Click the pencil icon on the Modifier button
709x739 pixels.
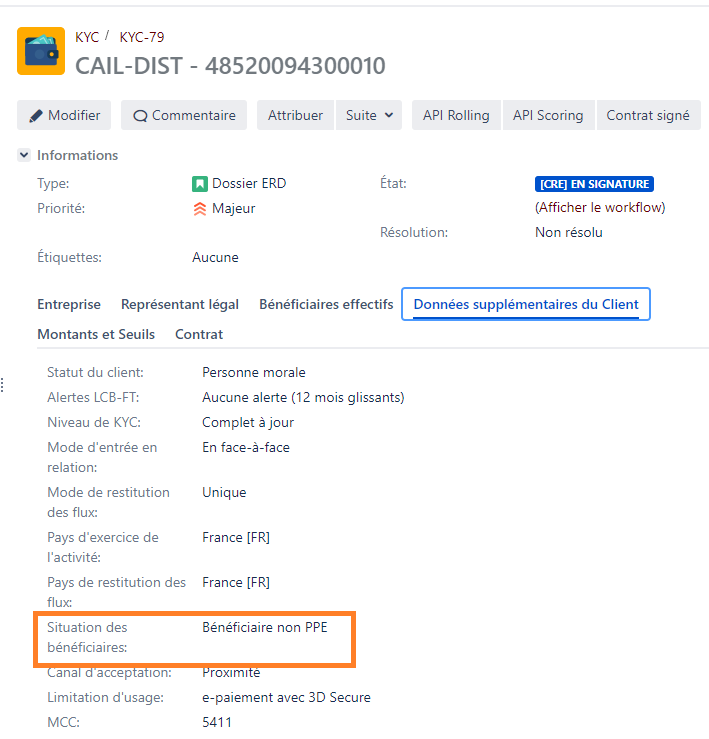36,116
